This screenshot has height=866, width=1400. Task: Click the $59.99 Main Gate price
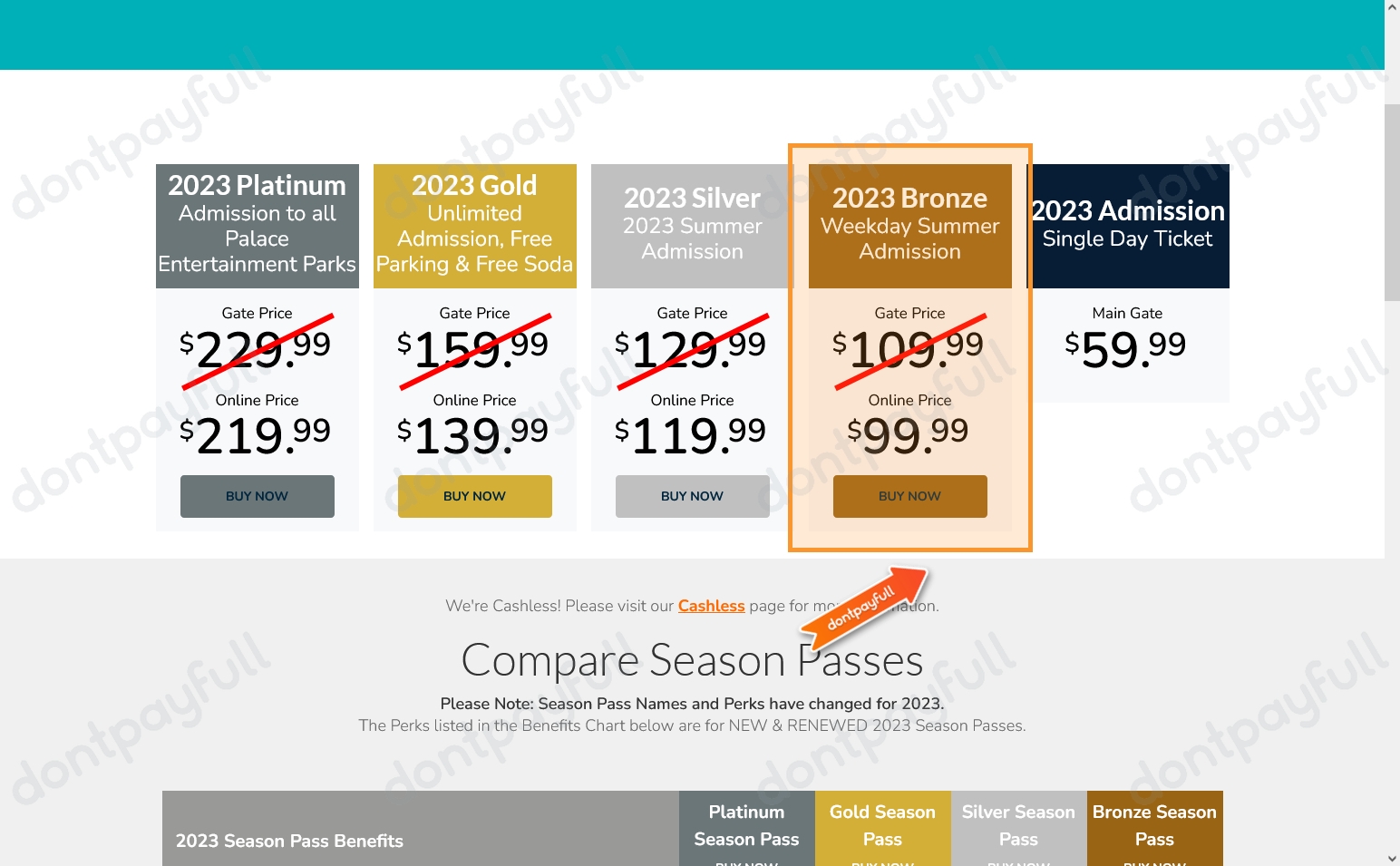1126,349
